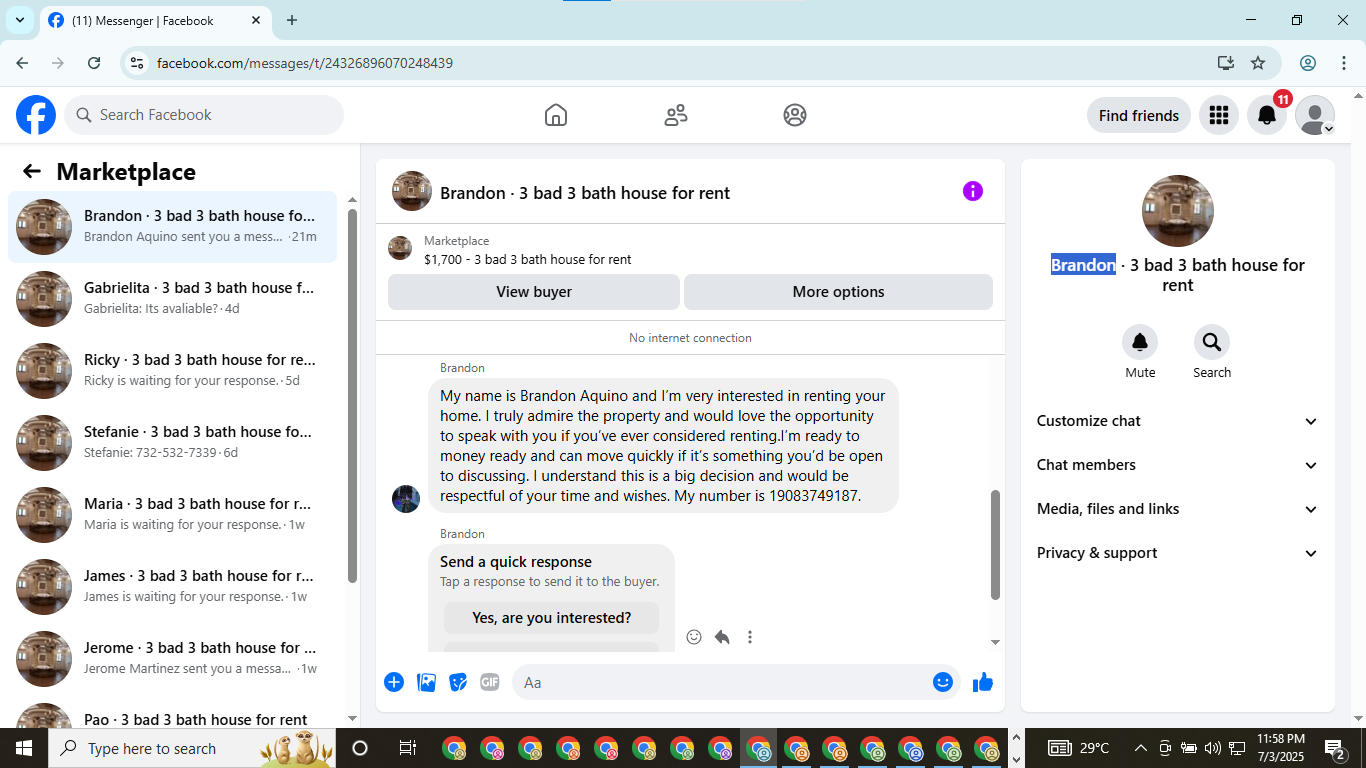Click listing thumbnail in right panel
1366x768 pixels.
point(1178,211)
